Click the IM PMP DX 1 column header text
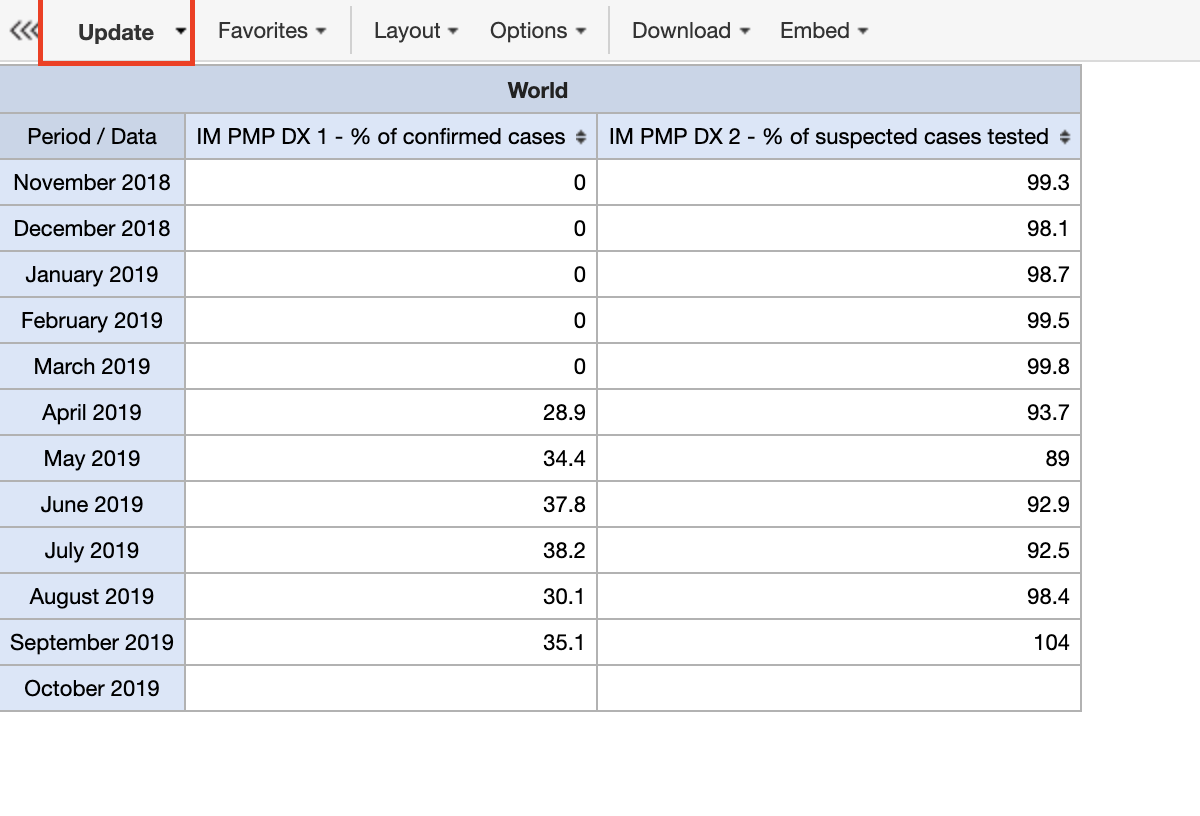The height and width of the screenshot is (816, 1200). click(x=382, y=137)
